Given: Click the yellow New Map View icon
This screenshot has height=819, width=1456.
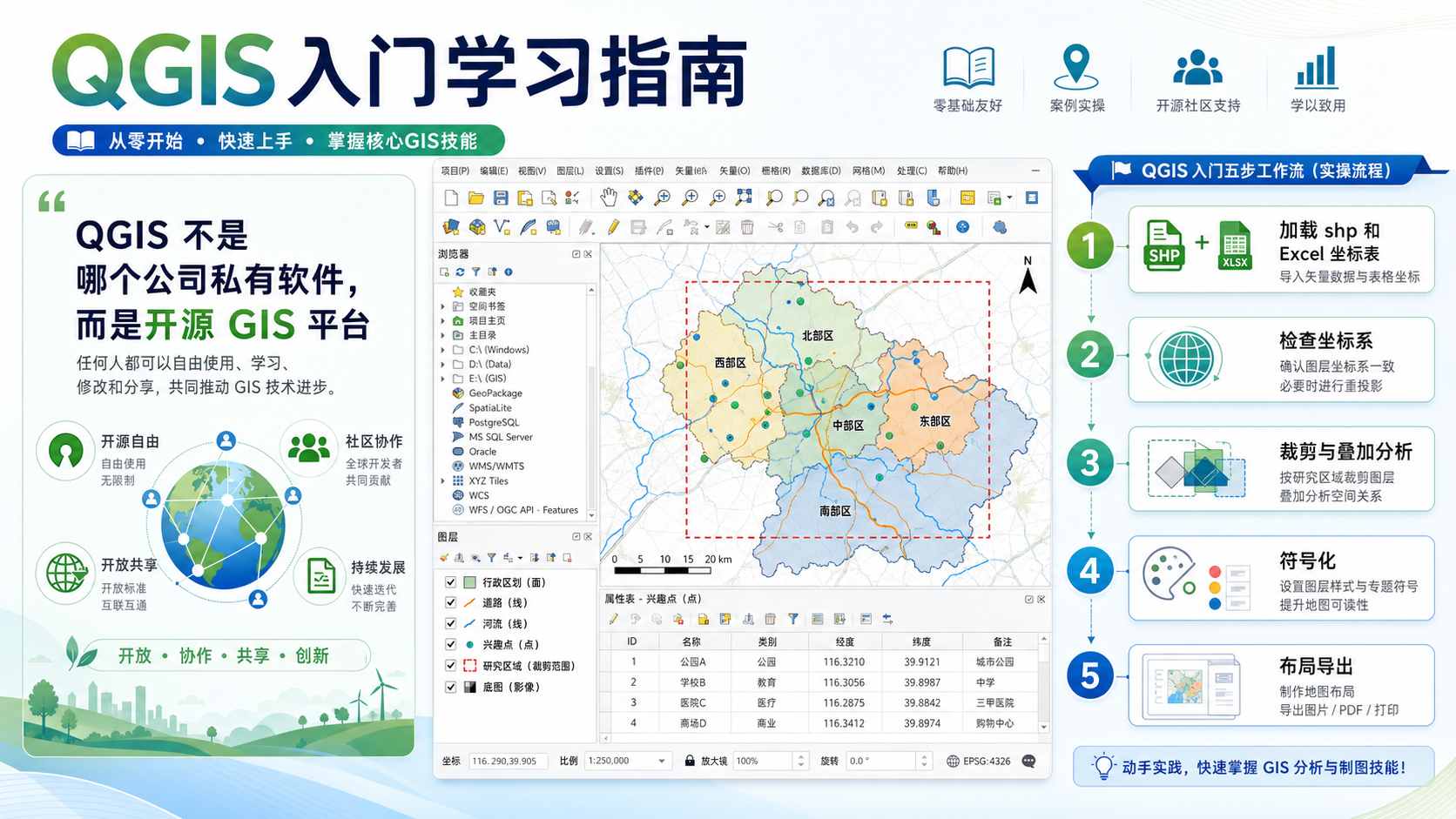Looking at the screenshot, I should 967,198.
